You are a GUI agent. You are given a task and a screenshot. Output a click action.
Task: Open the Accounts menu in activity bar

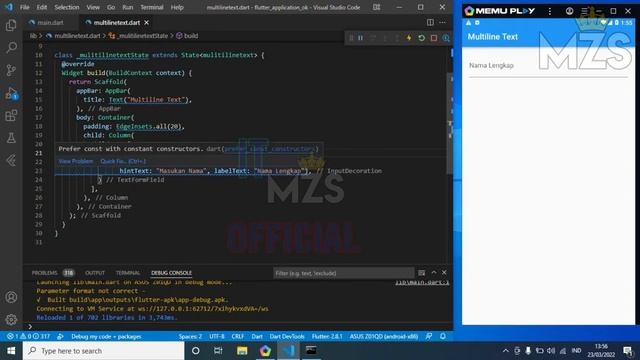[11, 297]
